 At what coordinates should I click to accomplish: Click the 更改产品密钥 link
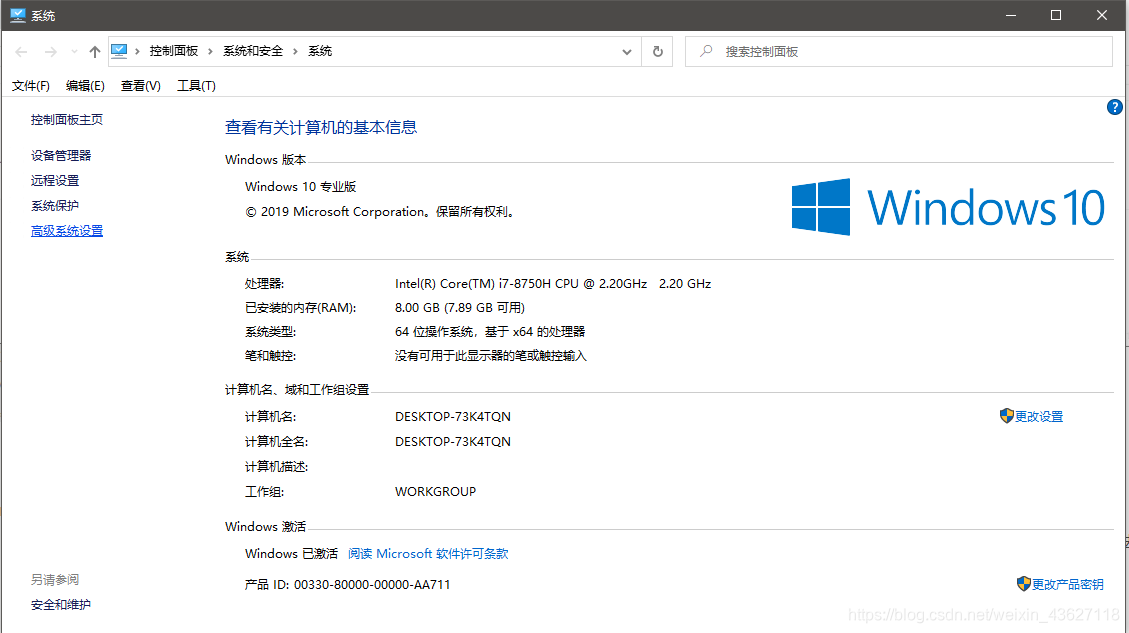pos(1068,584)
